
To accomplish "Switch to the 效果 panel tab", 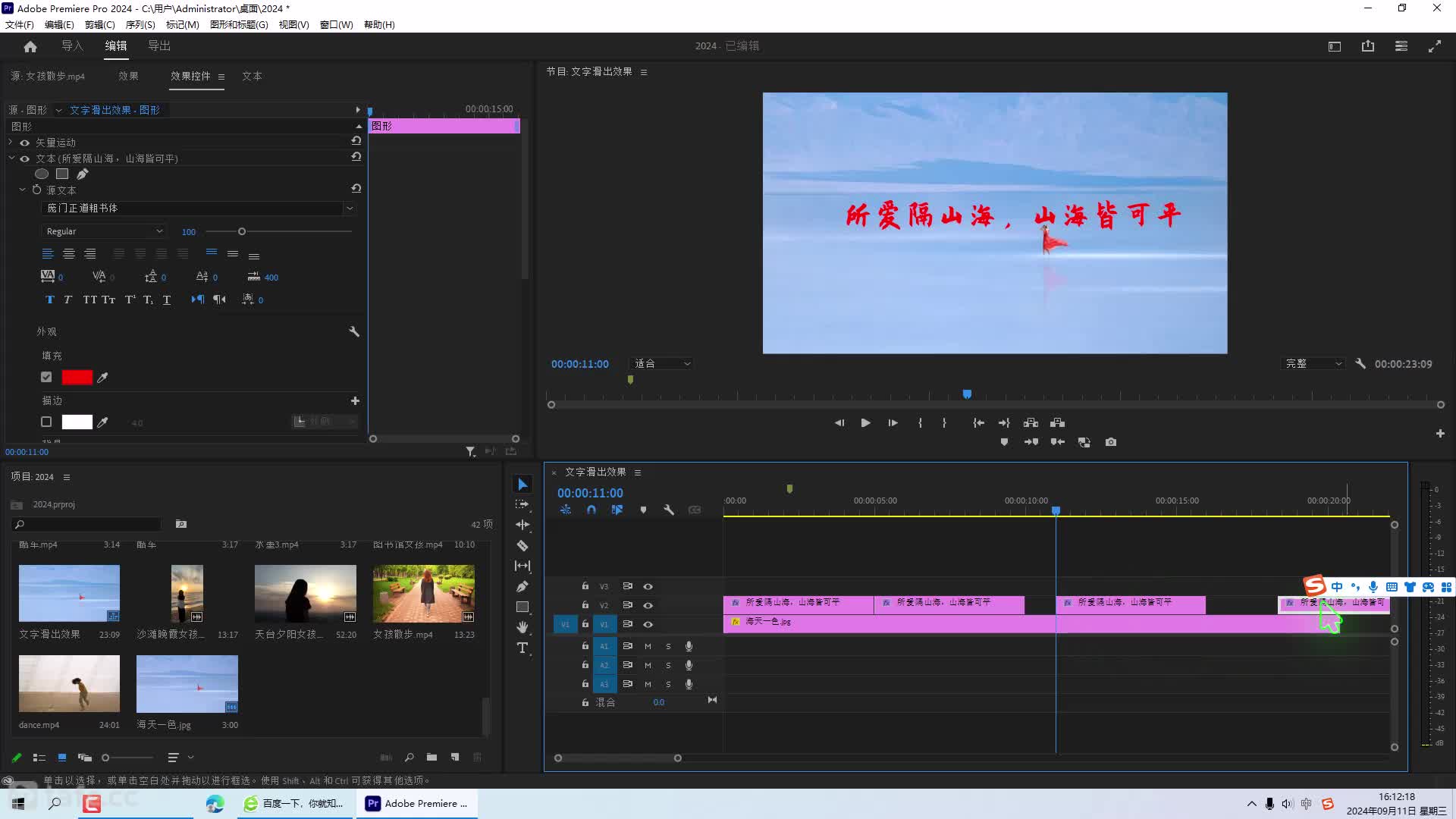I will click(x=128, y=77).
